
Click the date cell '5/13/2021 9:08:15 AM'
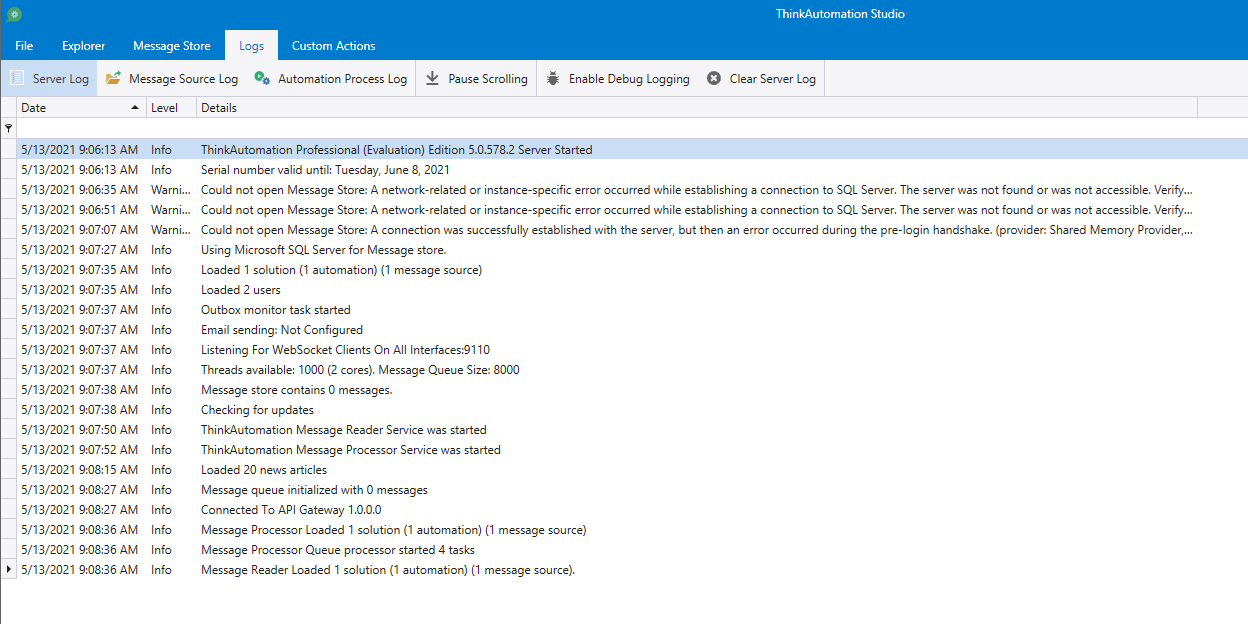pos(81,469)
